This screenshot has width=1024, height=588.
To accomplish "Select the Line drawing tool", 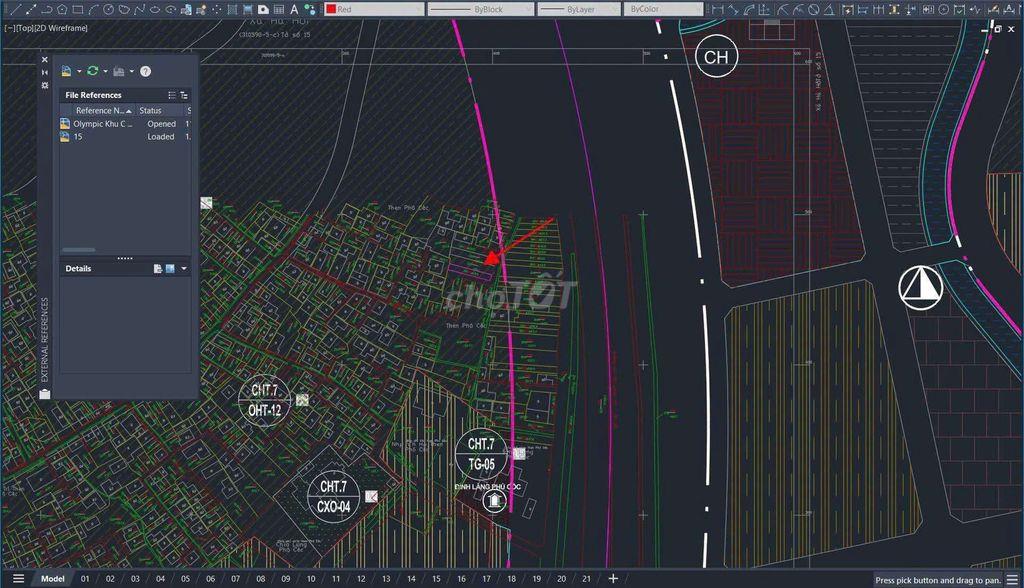I will [15, 9].
